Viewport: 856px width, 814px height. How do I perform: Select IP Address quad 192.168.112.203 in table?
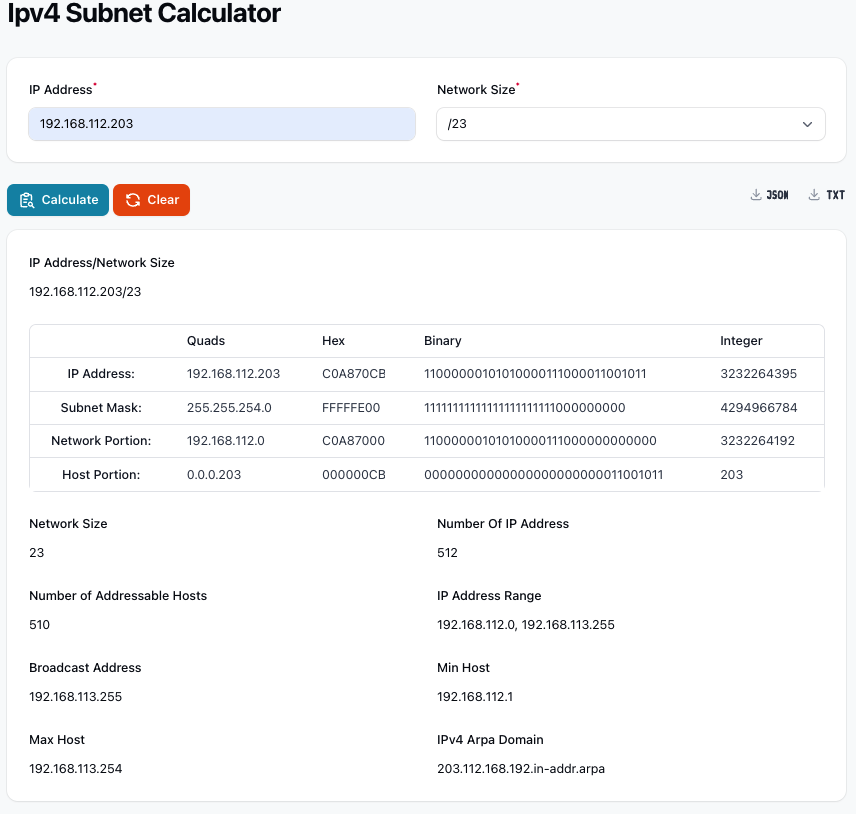[233, 374]
